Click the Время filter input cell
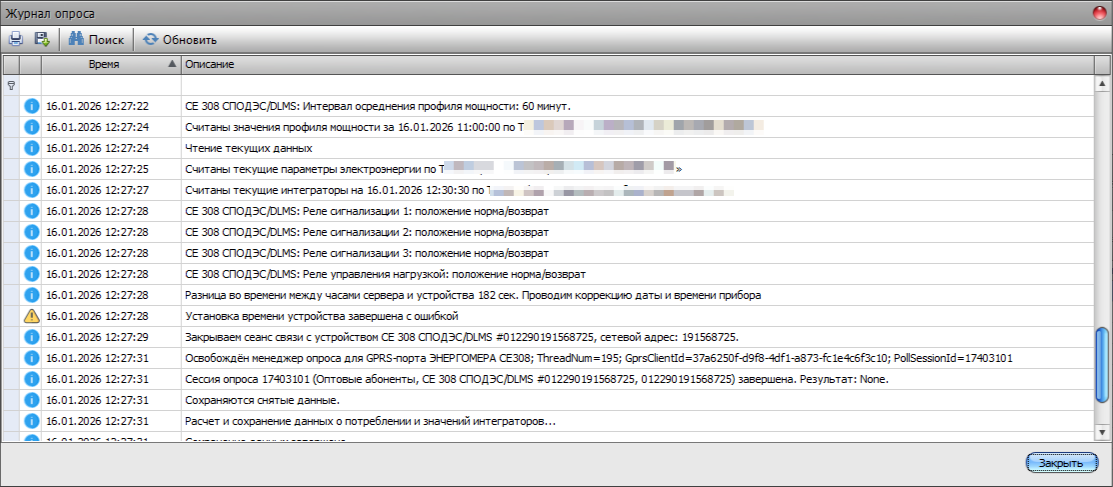Viewport: 1113px width, 487px height. tap(110, 85)
